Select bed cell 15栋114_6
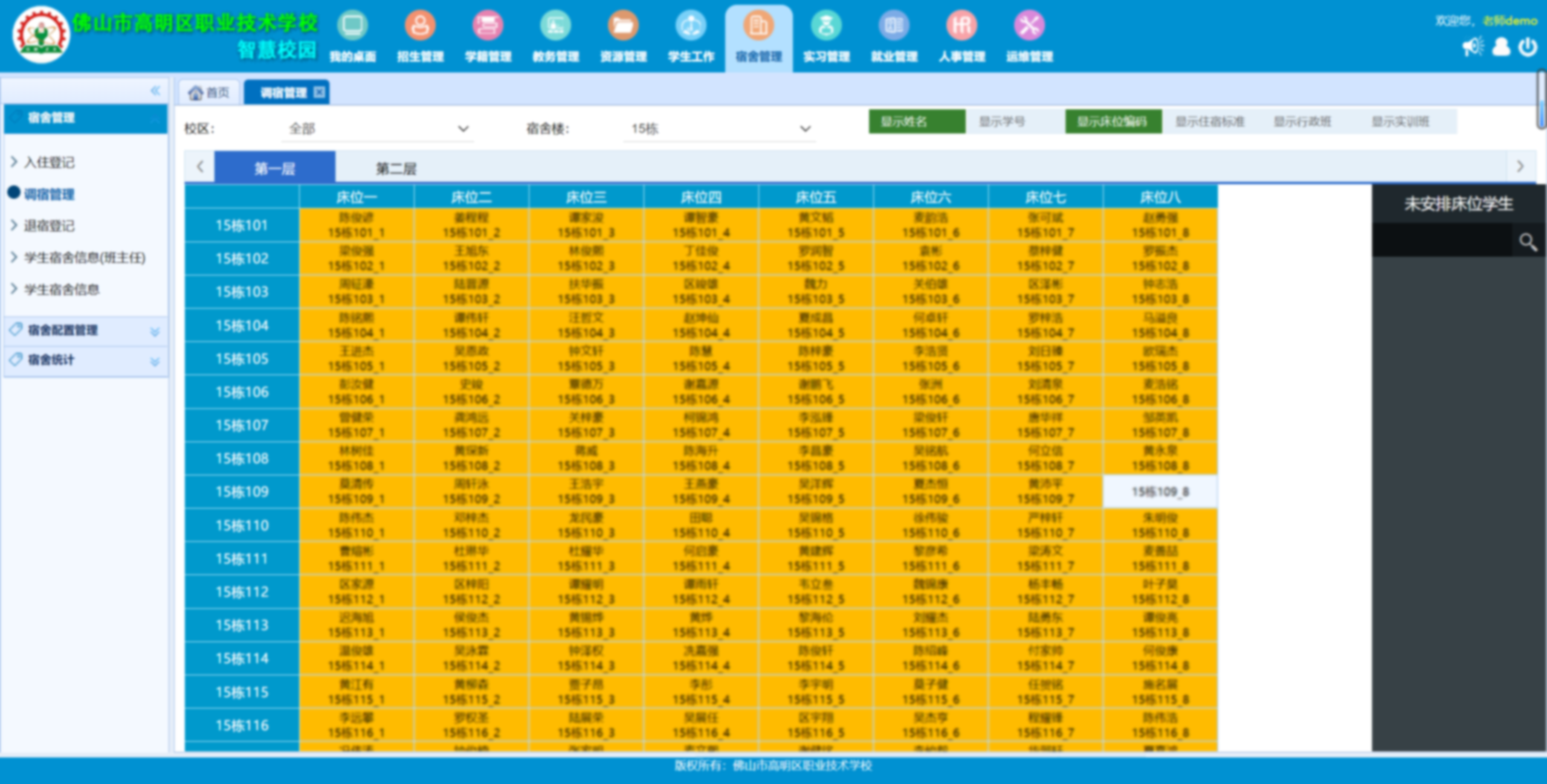Screen dimensions: 1547x784 pyautogui.click(x=931, y=658)
